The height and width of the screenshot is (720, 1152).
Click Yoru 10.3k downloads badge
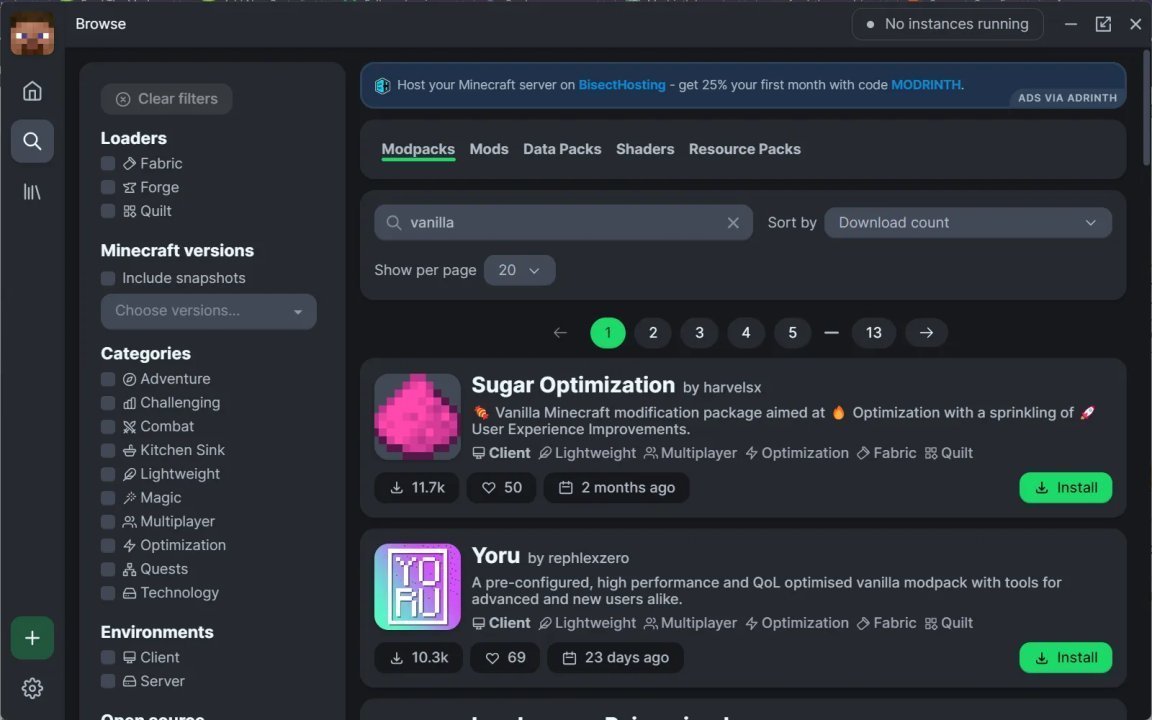click(x=418, y=658)
